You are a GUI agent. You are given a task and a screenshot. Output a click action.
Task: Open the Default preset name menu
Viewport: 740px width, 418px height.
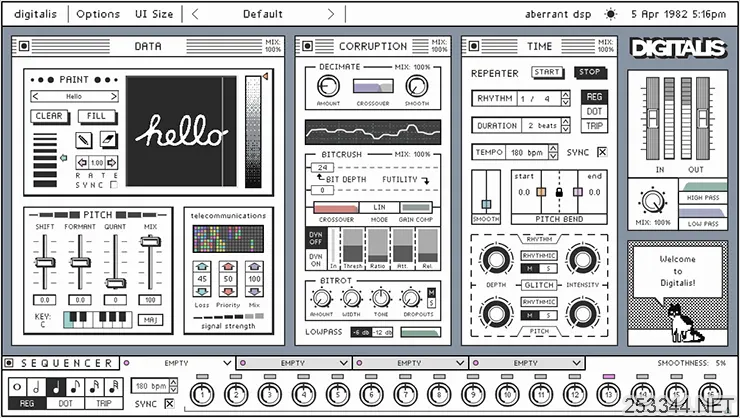pos(263,14)
